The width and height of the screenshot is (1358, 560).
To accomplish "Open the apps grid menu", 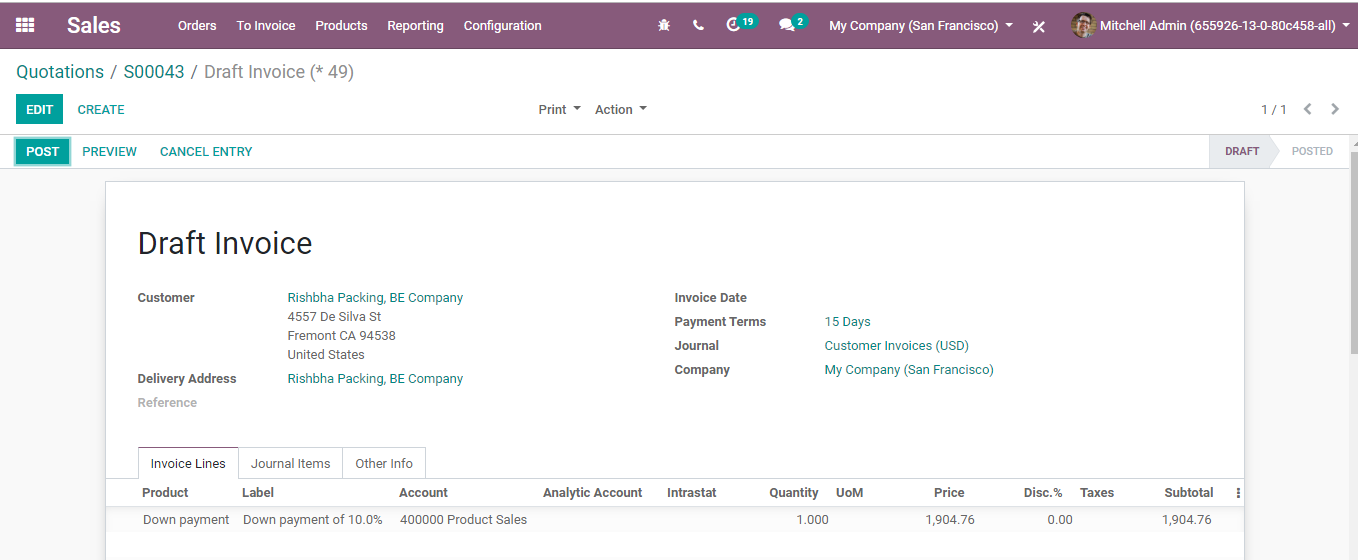I will click(x=25, y=25).
